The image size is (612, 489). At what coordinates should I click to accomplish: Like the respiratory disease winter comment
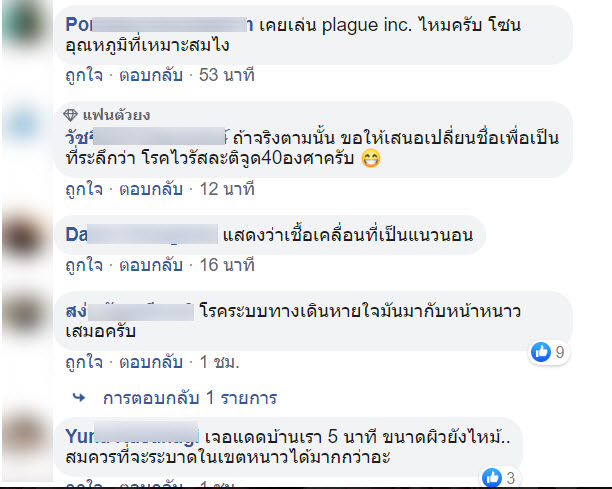tap(84, 363)
